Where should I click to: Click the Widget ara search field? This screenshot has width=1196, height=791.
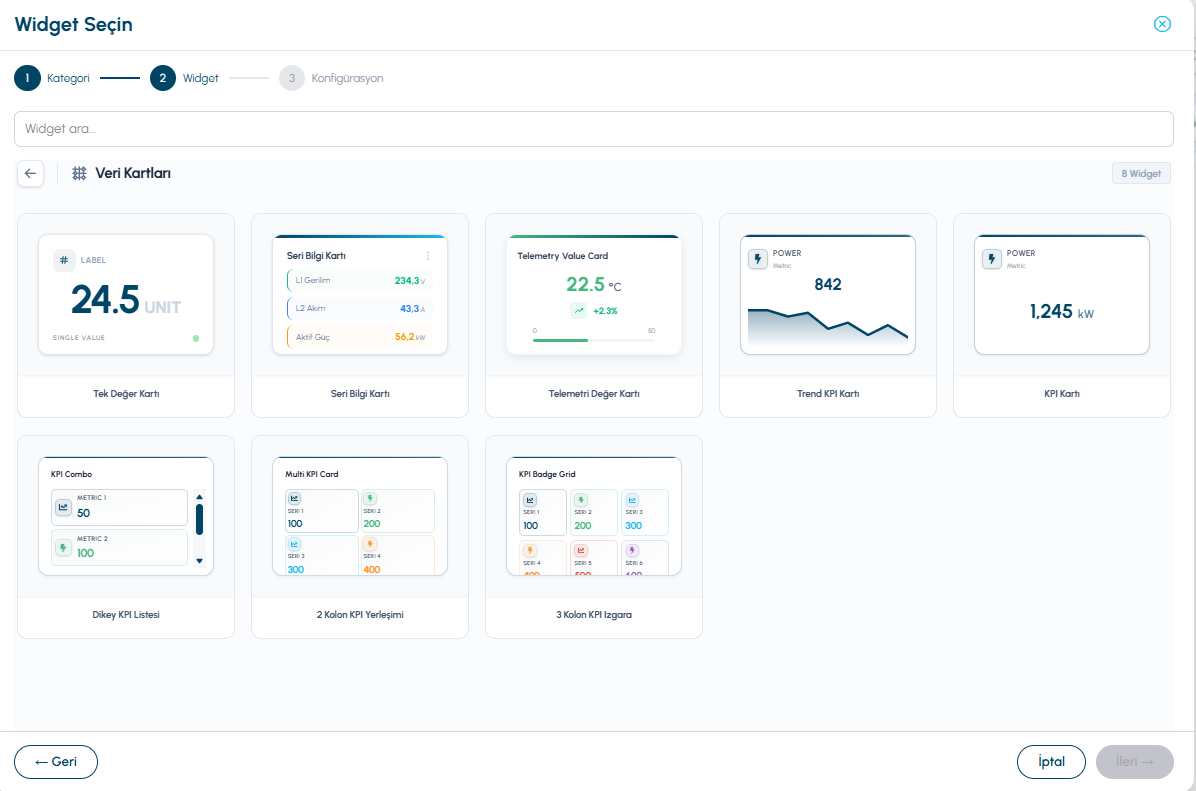[x=593, y=129]
